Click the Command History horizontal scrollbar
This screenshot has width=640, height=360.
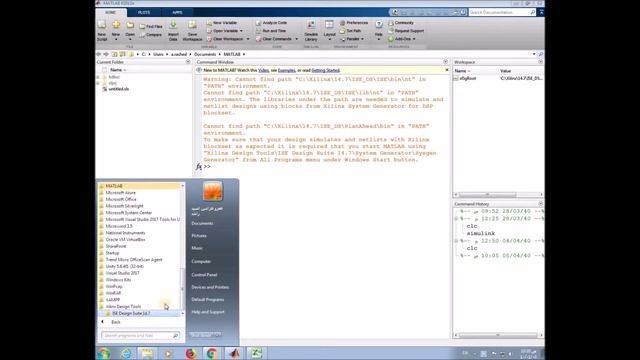click(x=498, y=335)
